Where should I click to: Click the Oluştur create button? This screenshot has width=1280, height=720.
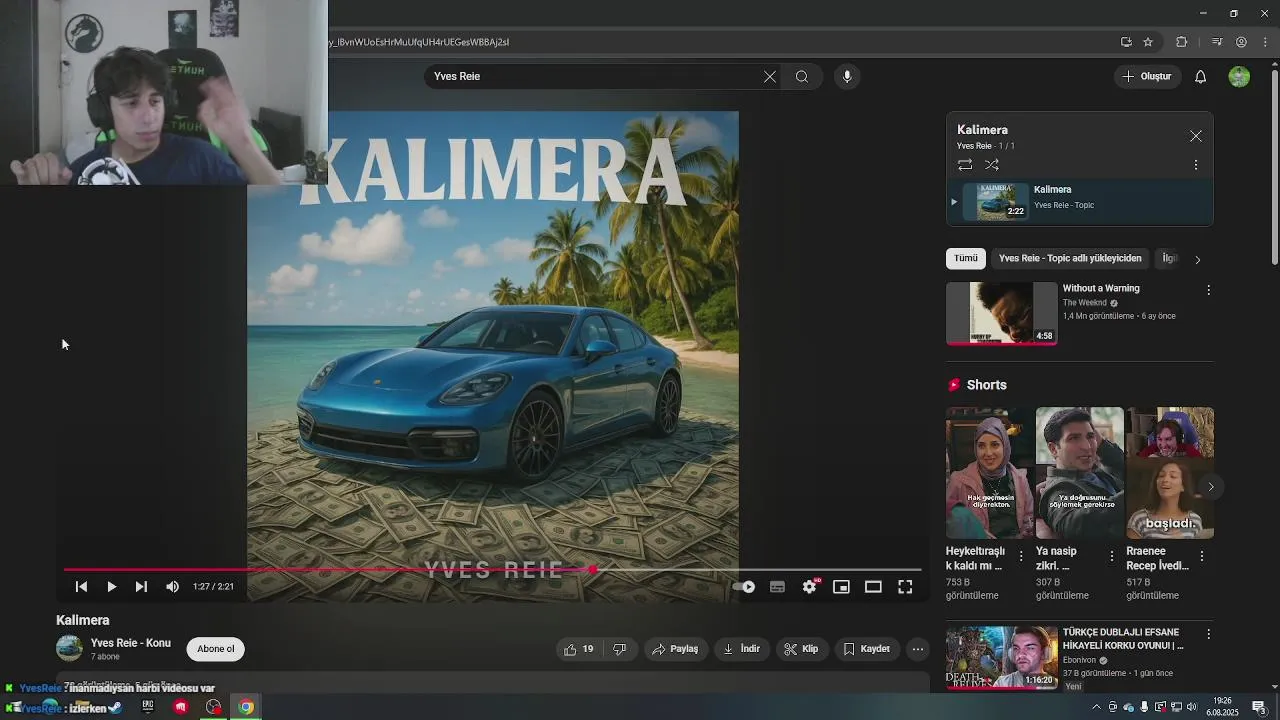coord(1146,77)
